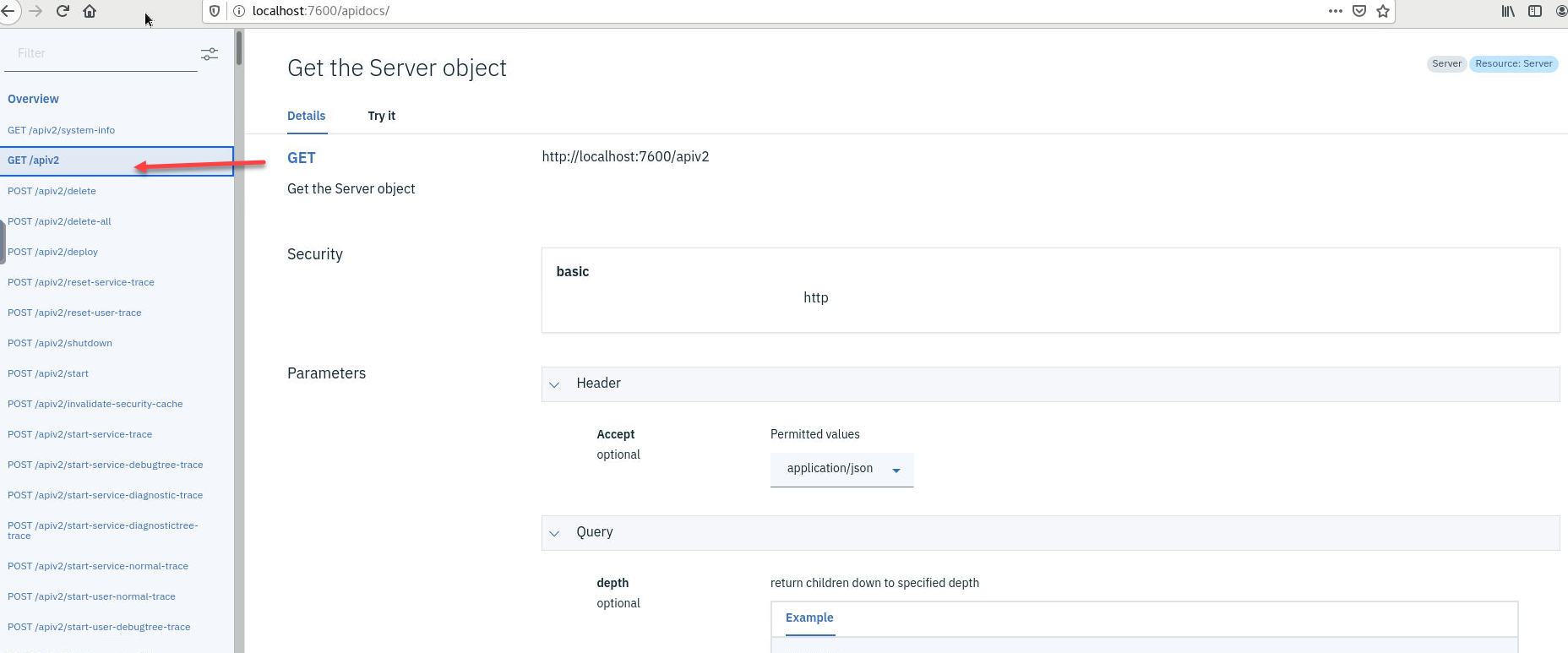Open the filter settings sliders icon
1568x653 pixels.
tap(209, 54)
